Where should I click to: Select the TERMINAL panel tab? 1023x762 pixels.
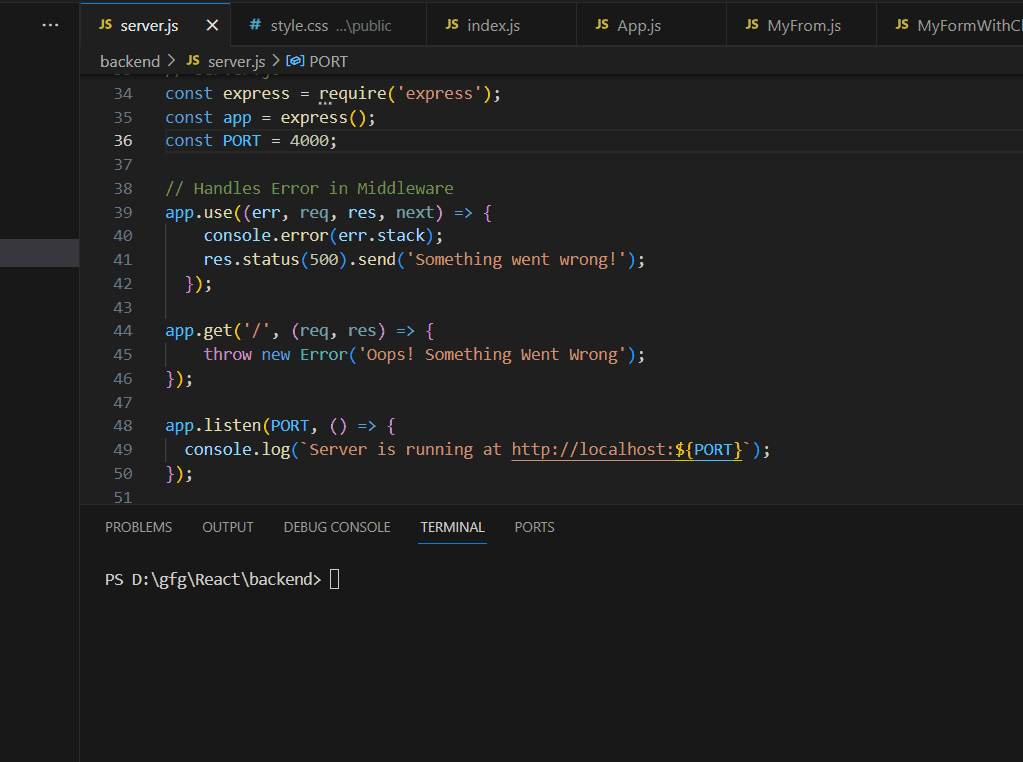click(452, 527)
